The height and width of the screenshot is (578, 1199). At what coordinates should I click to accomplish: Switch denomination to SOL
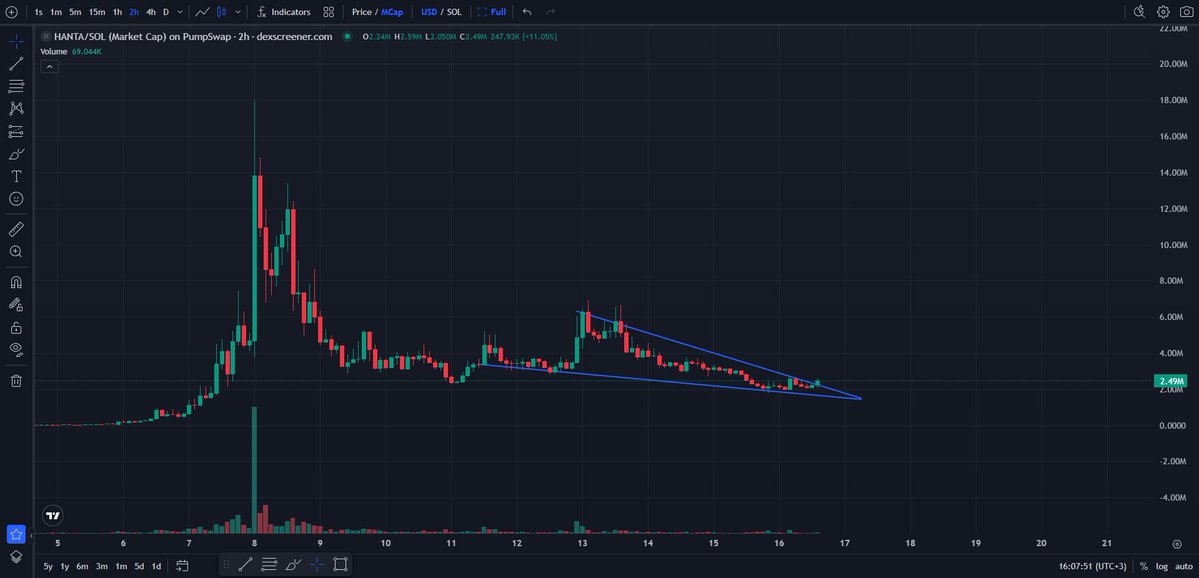[x=454, y=12]
